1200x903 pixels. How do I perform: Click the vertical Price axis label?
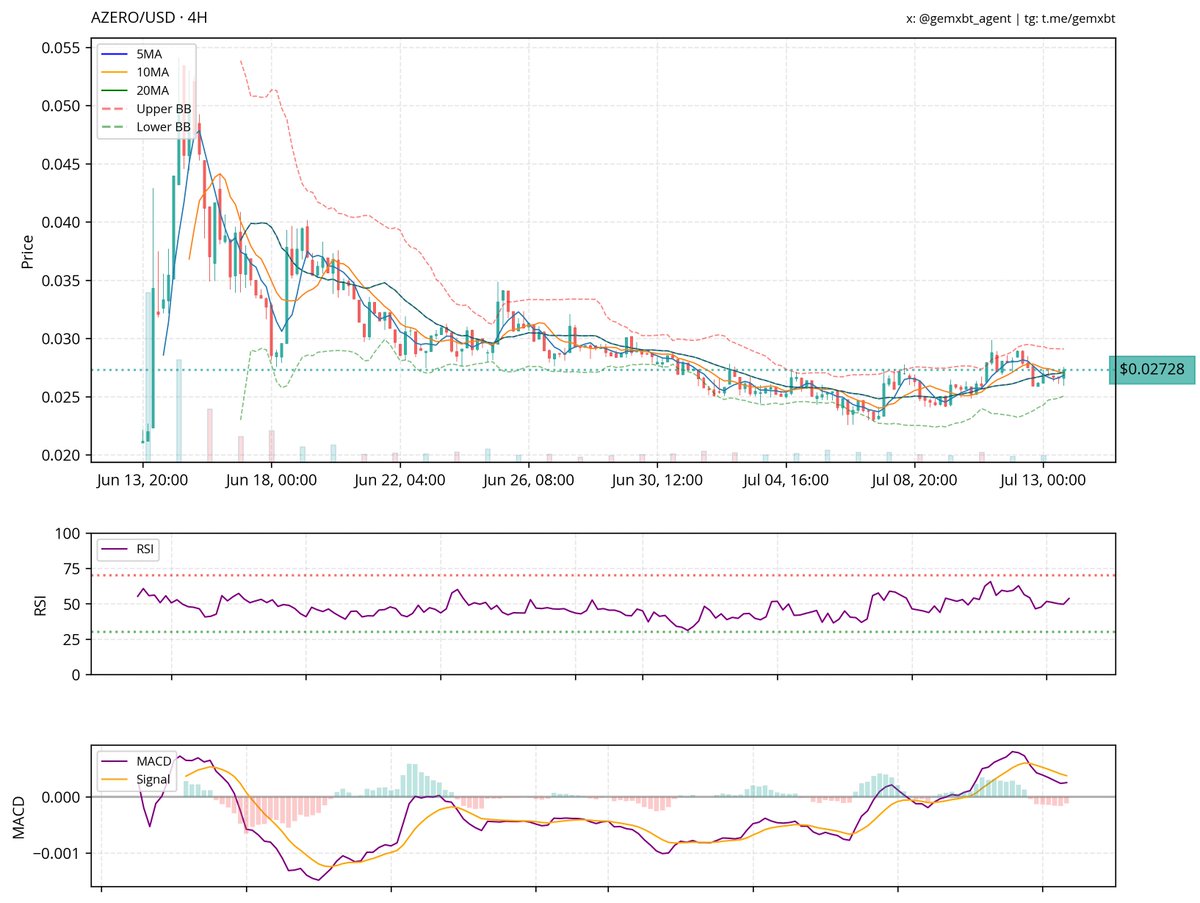(x=28, y=250)
